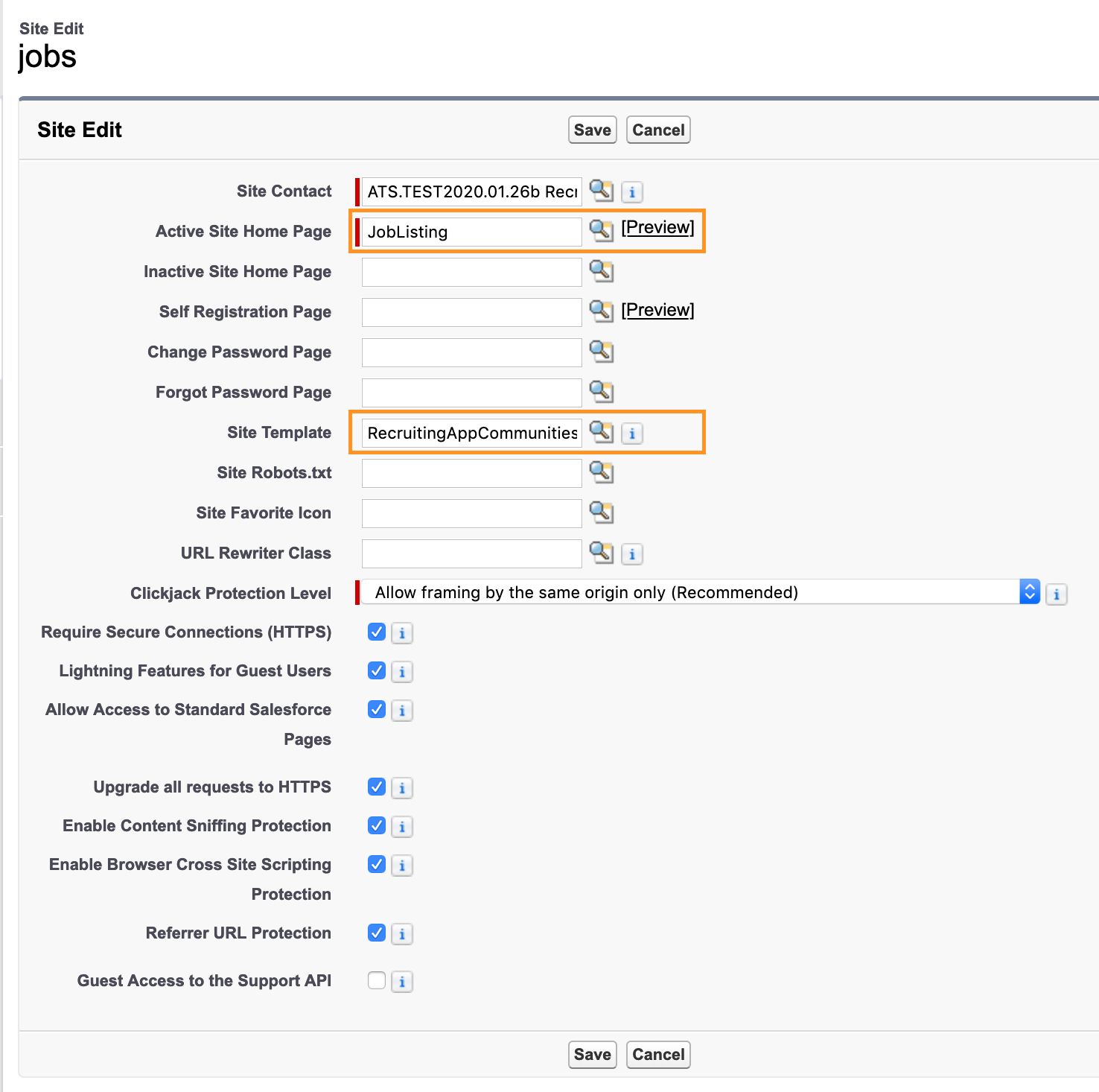Show info help for Require Secure Connections
1099x1092 pixels.
coord(402,633)
